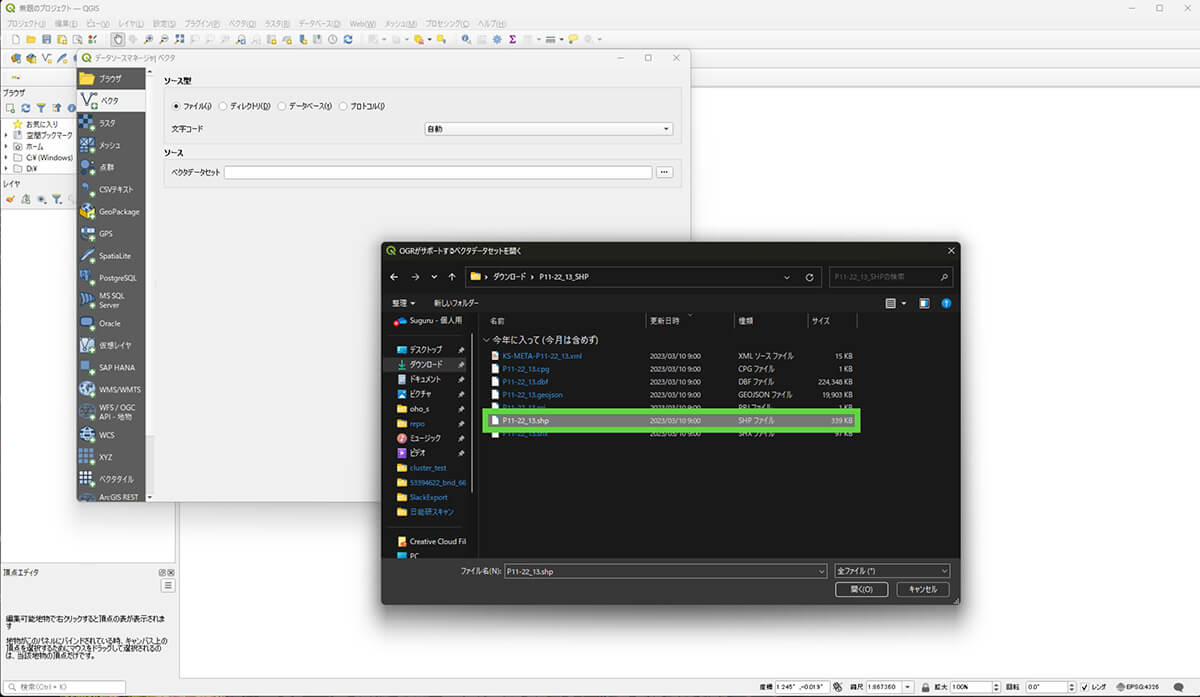Click the 開く(O) button
The height and width of the screenshot is (697, 1200).
[861, 590]
